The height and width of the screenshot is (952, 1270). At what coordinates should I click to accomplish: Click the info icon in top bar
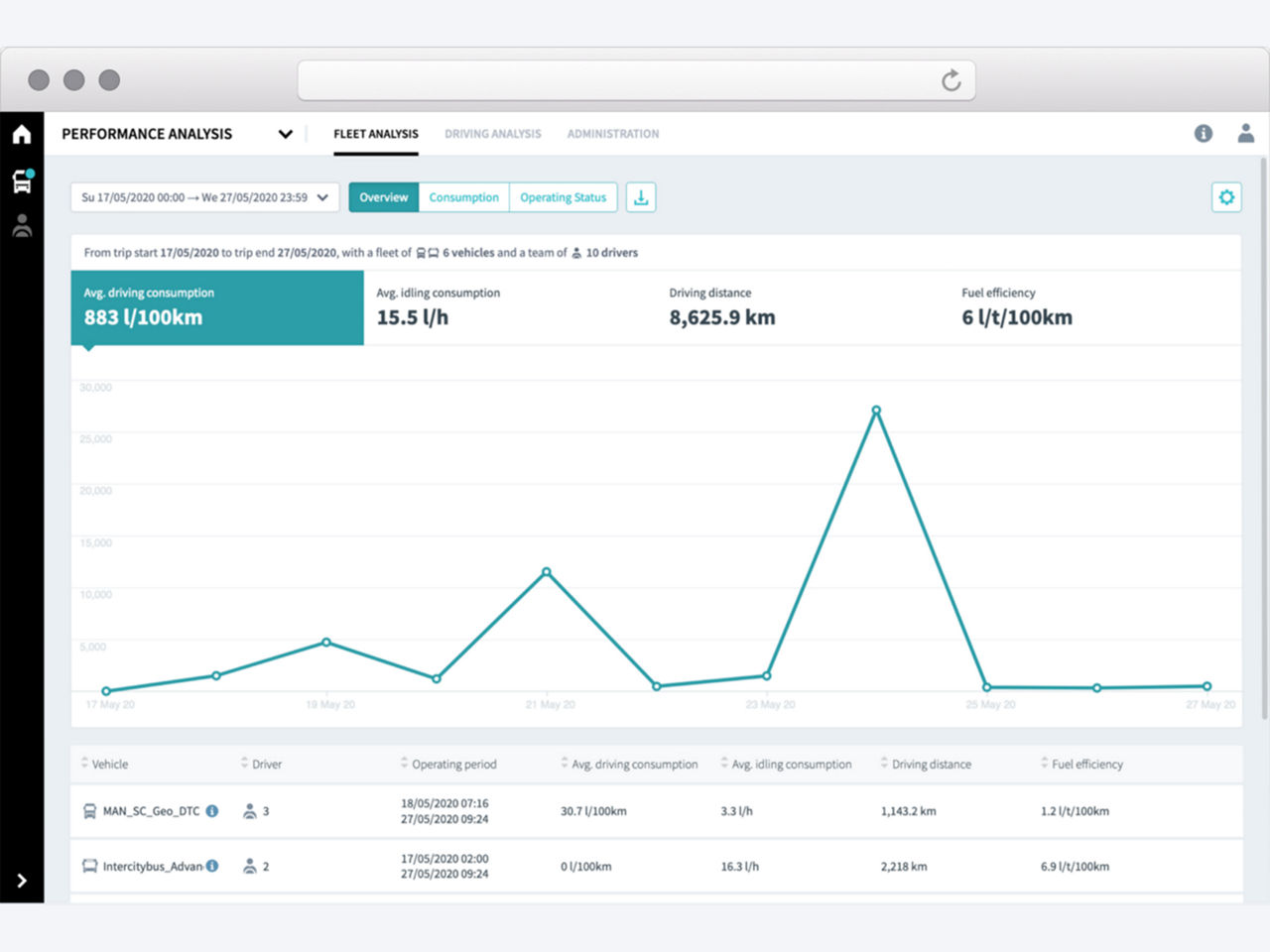pos(1203,133)
